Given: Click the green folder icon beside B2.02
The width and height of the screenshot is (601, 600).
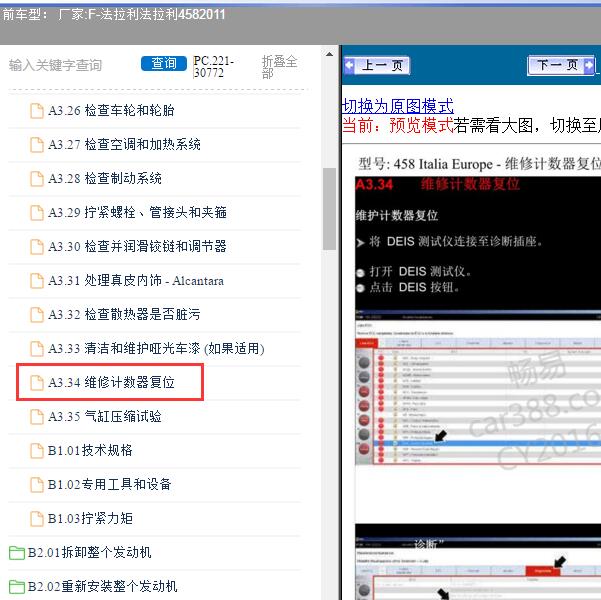Looking at the screenshot, I should (16, 587).
